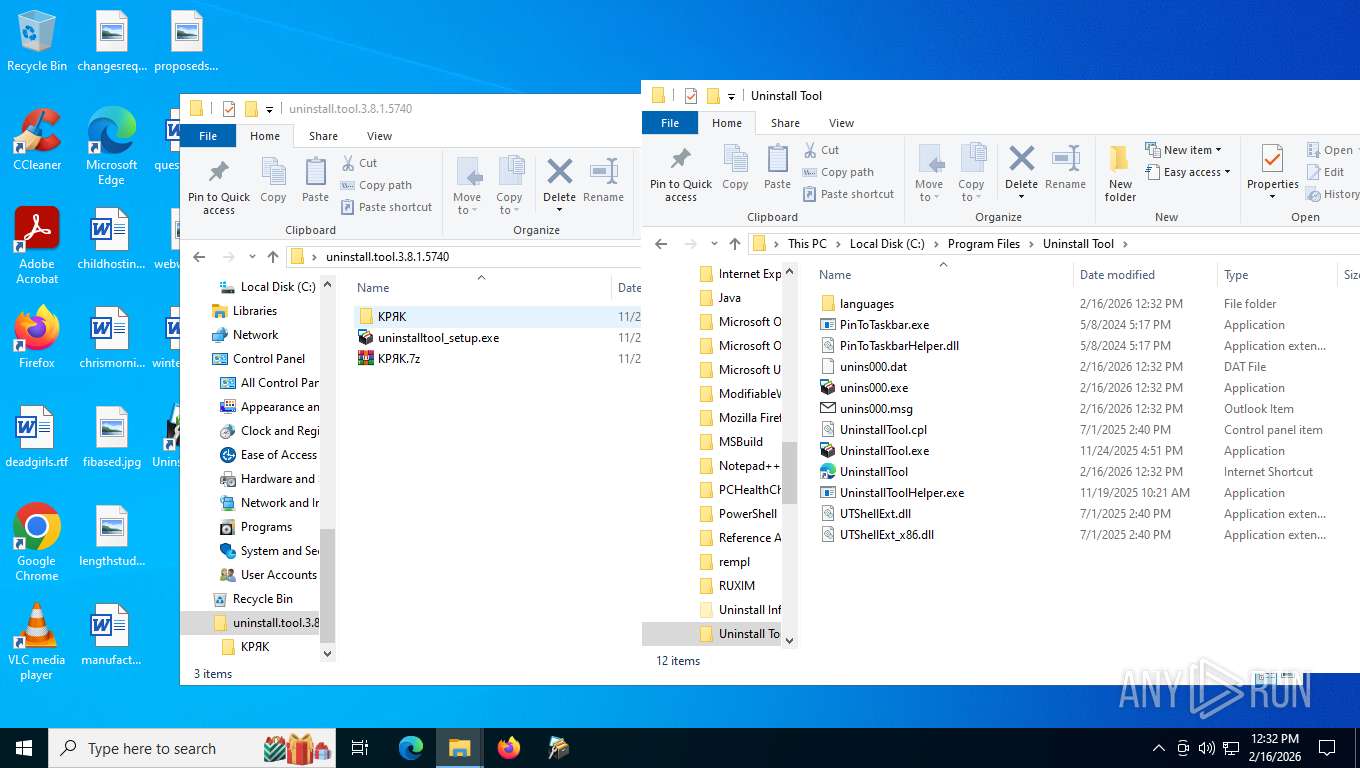Switch to Share tab in Uninstall Tool window
1360x768 pixels.
[785, 123]
